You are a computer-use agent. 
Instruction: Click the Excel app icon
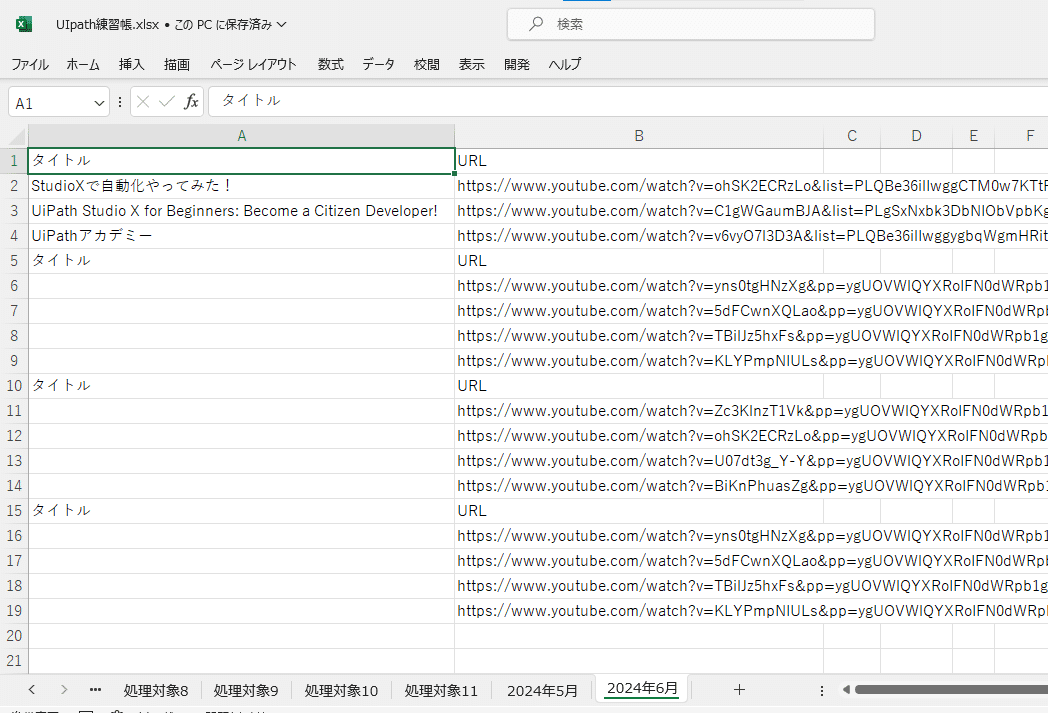coord(24,24)
